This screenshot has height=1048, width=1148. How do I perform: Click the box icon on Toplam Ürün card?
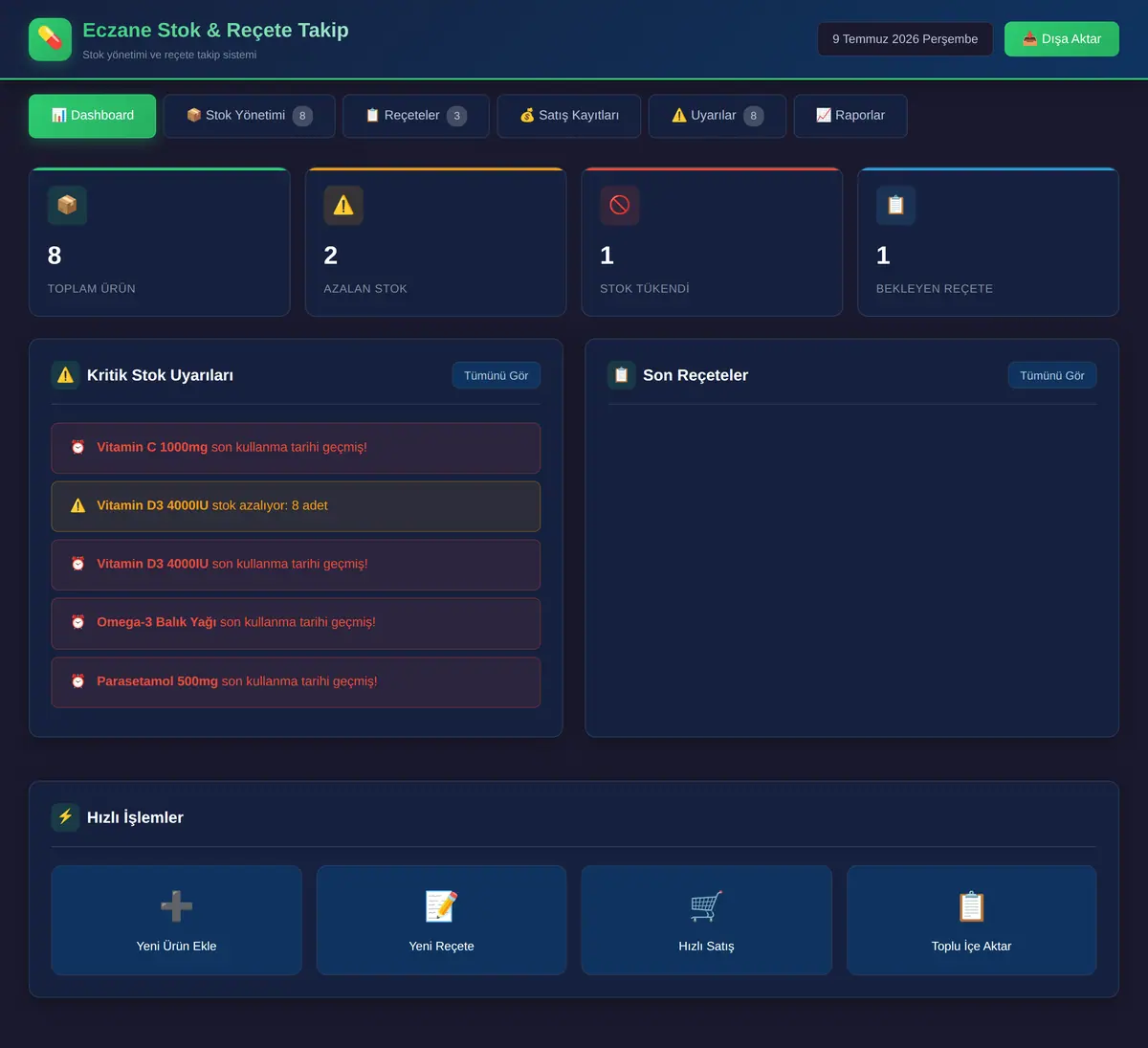67,205
